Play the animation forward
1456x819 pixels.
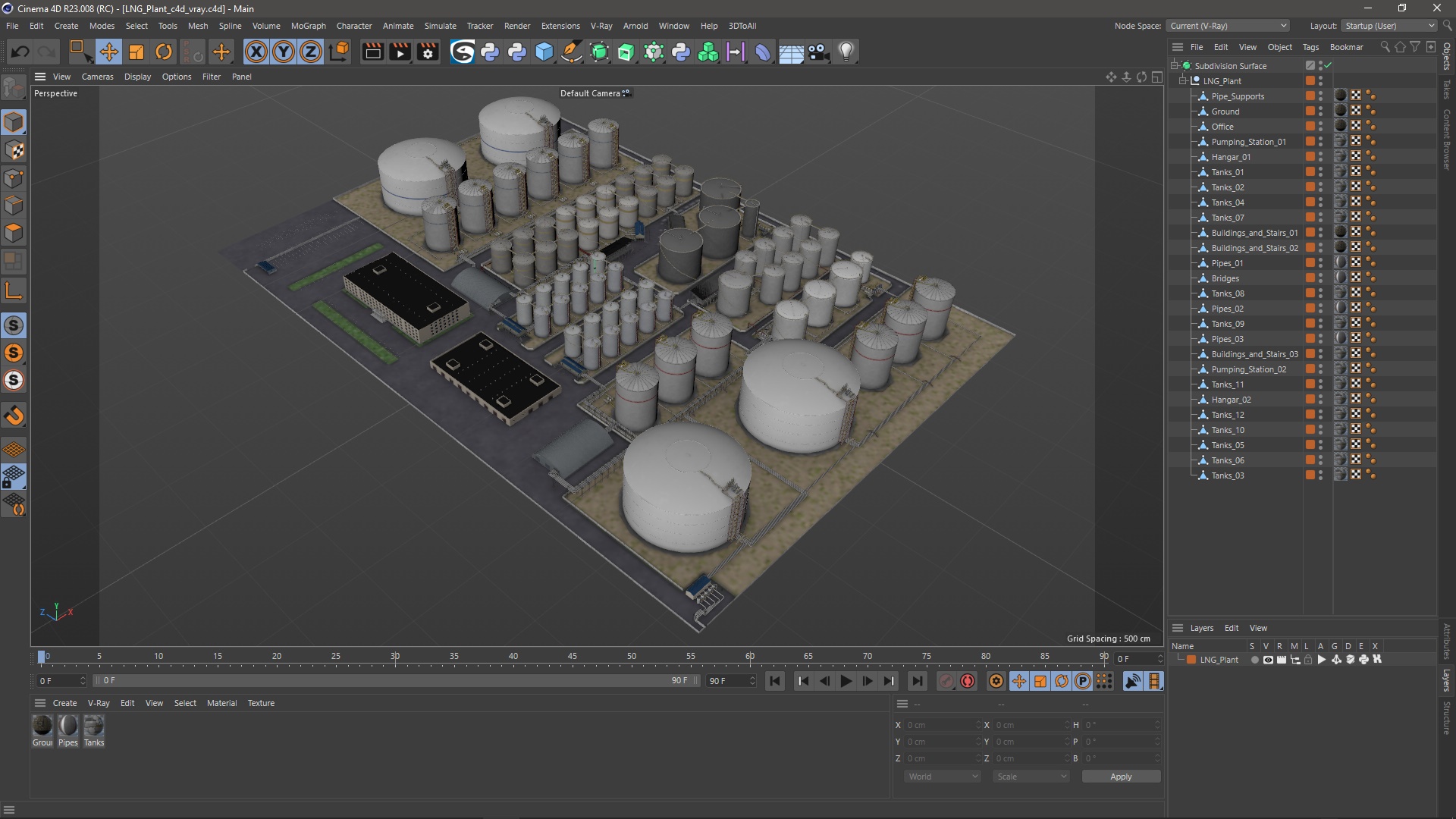[x=846, y=681]
